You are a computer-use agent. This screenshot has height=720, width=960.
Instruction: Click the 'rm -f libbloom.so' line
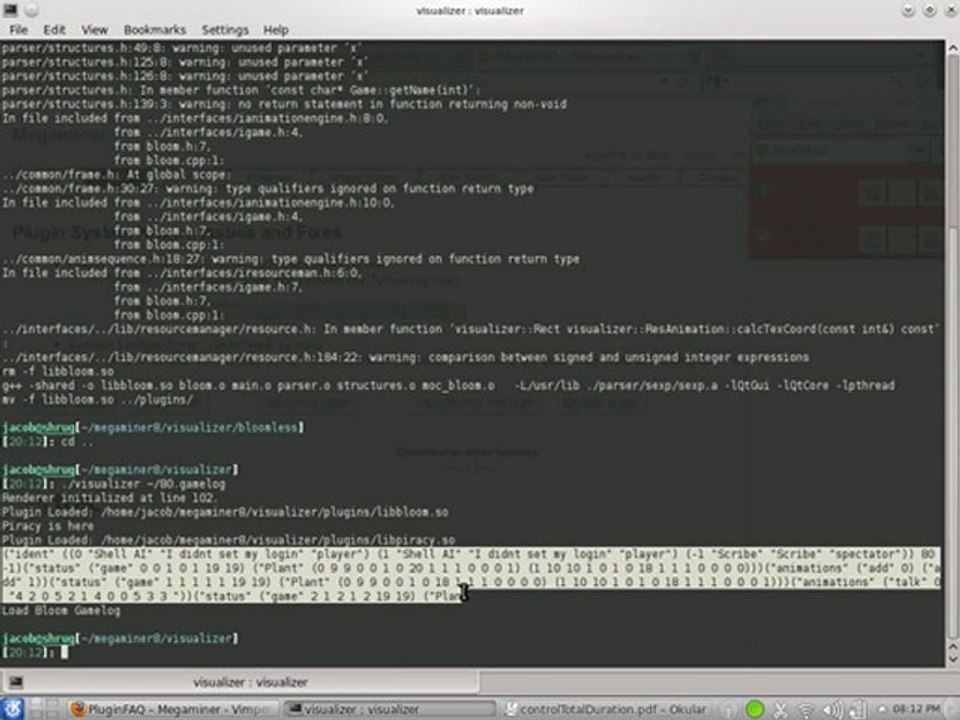(58, 371)
